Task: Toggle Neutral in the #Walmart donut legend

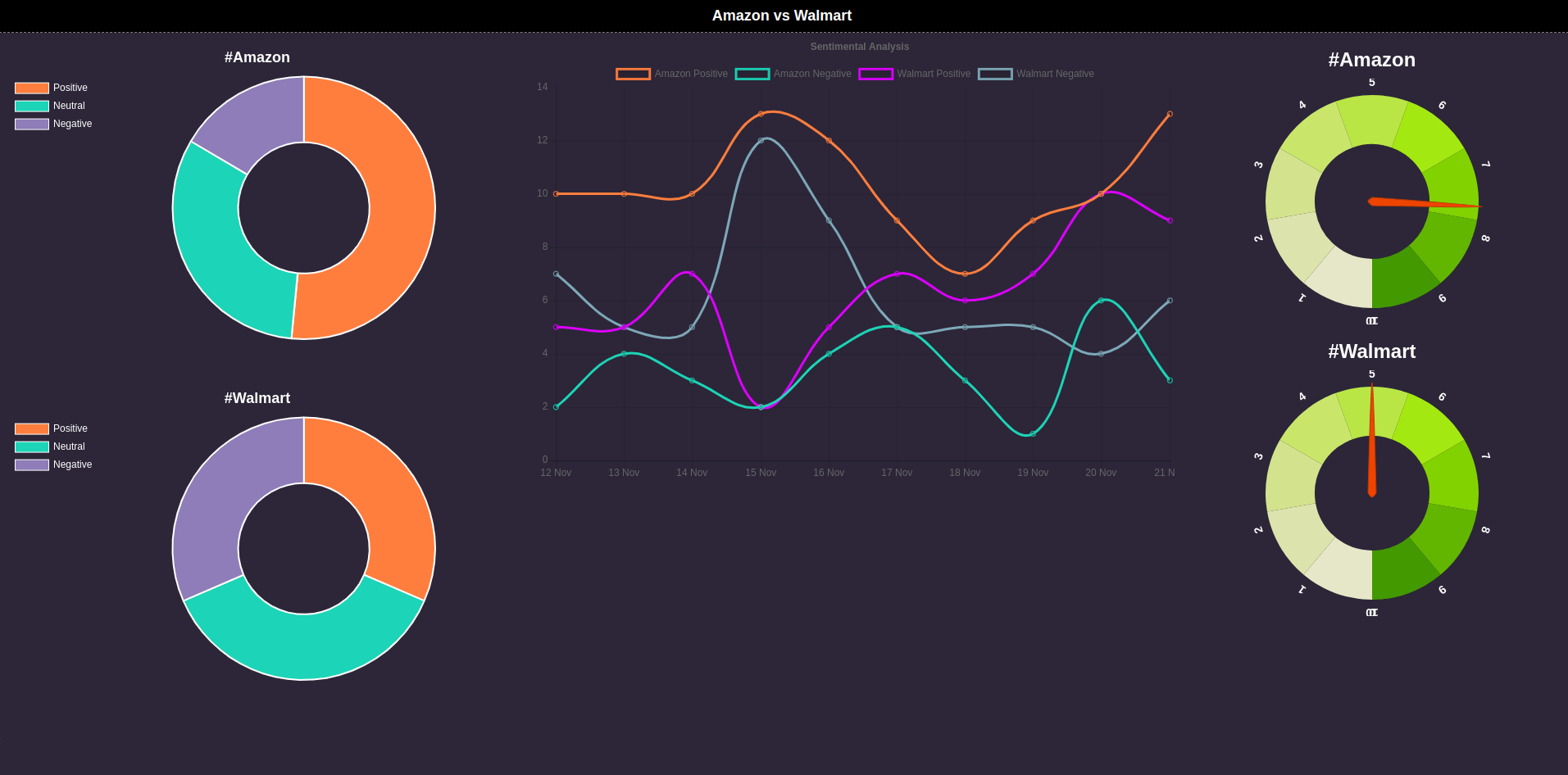Action: coord(50,446)
